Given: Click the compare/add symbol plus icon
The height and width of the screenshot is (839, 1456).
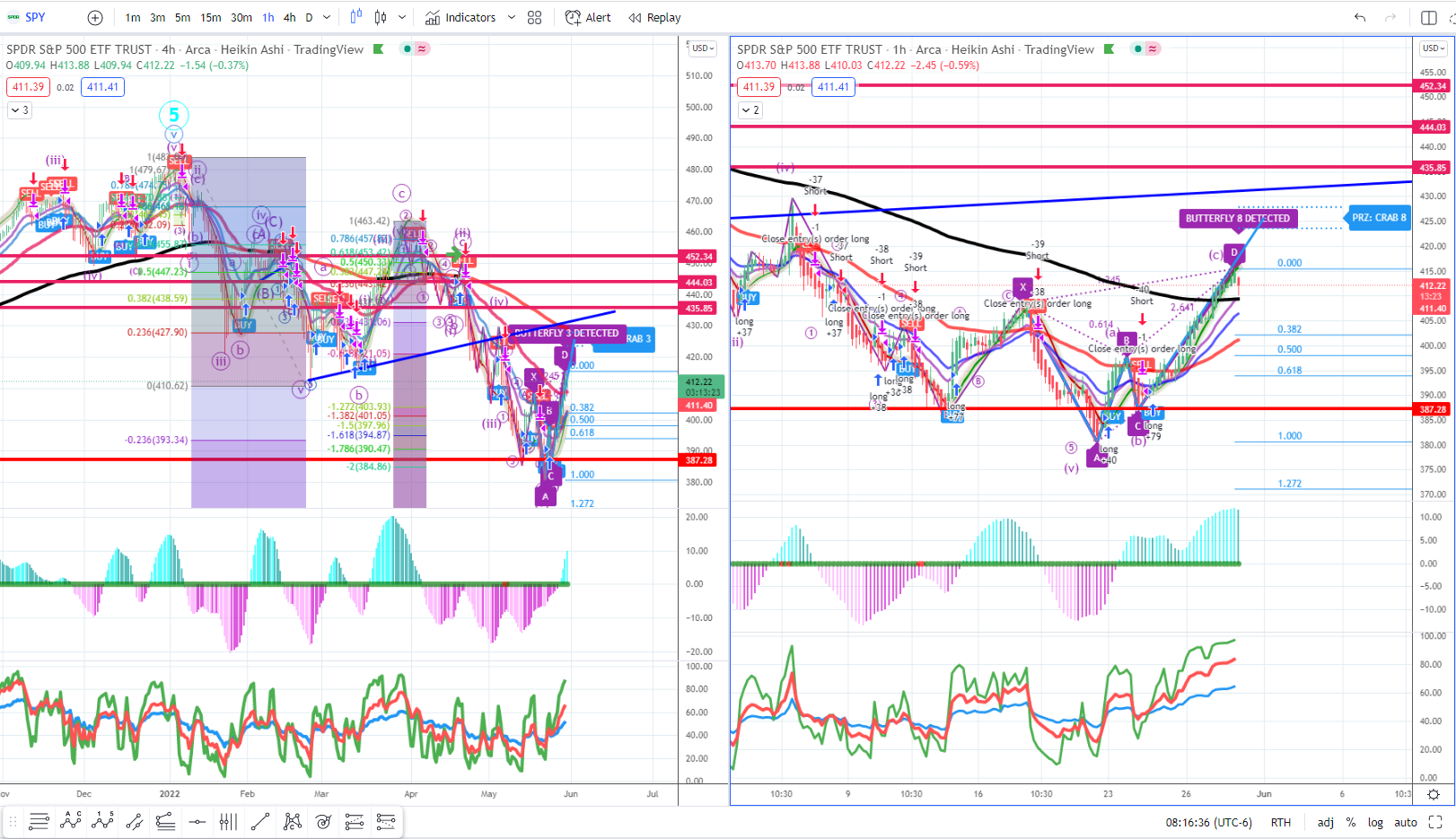Looking at the screenshot, I should click(95, 17).
